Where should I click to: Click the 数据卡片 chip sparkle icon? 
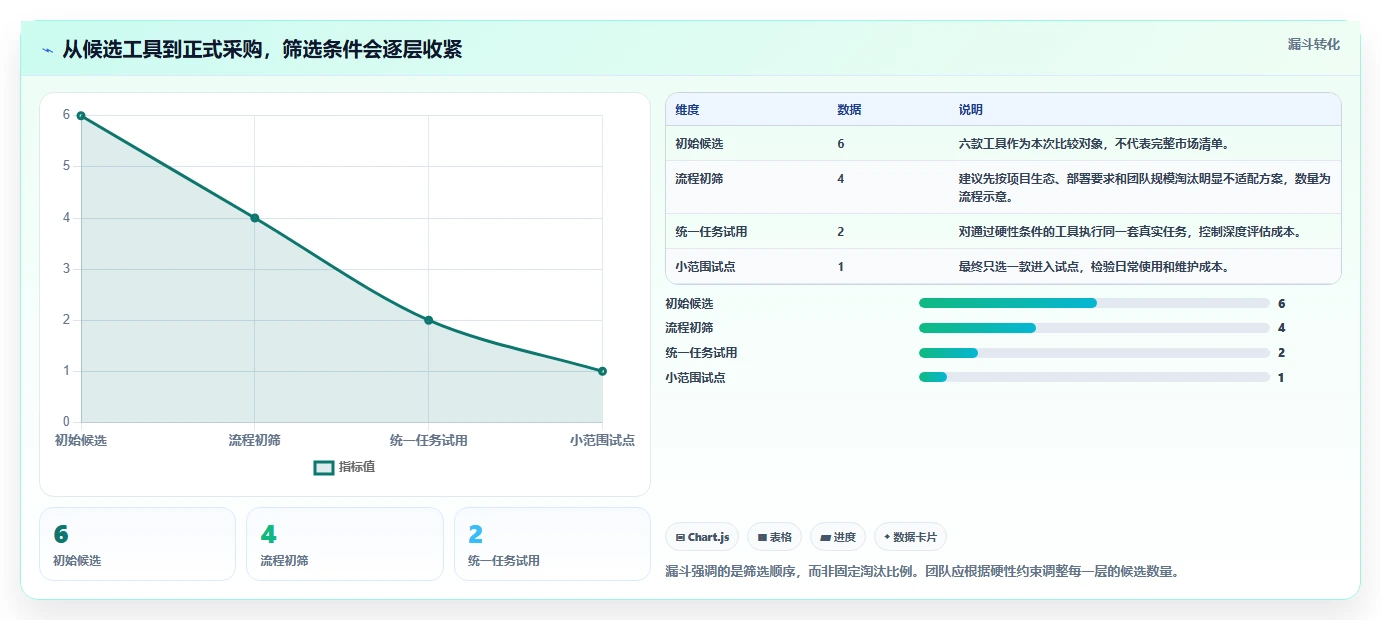(887, 537)
